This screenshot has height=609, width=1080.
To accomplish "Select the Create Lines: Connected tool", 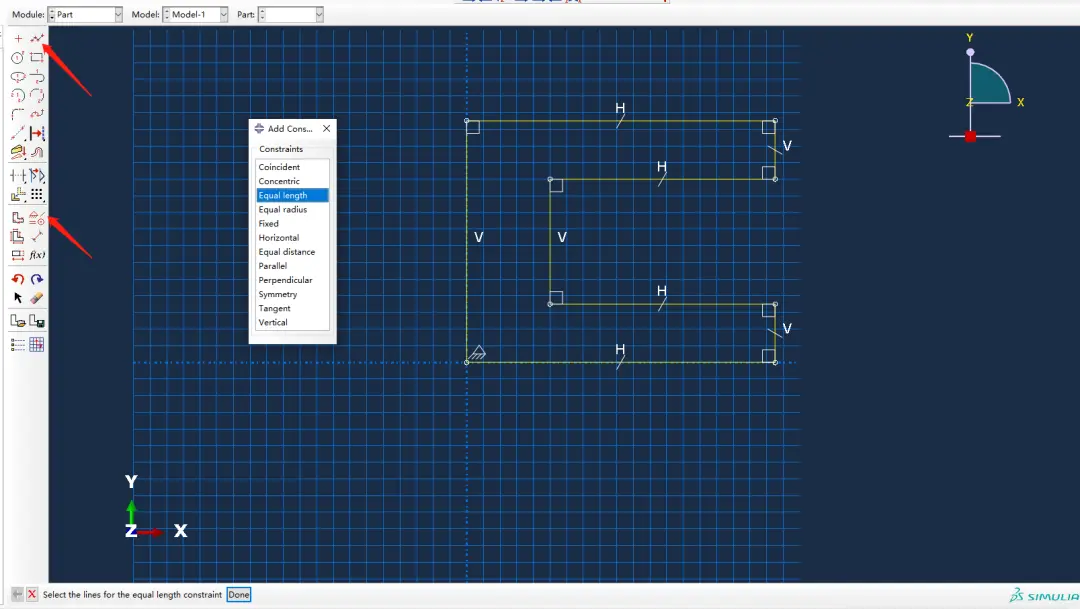I will pyautogui.click(x=37, y=39).
